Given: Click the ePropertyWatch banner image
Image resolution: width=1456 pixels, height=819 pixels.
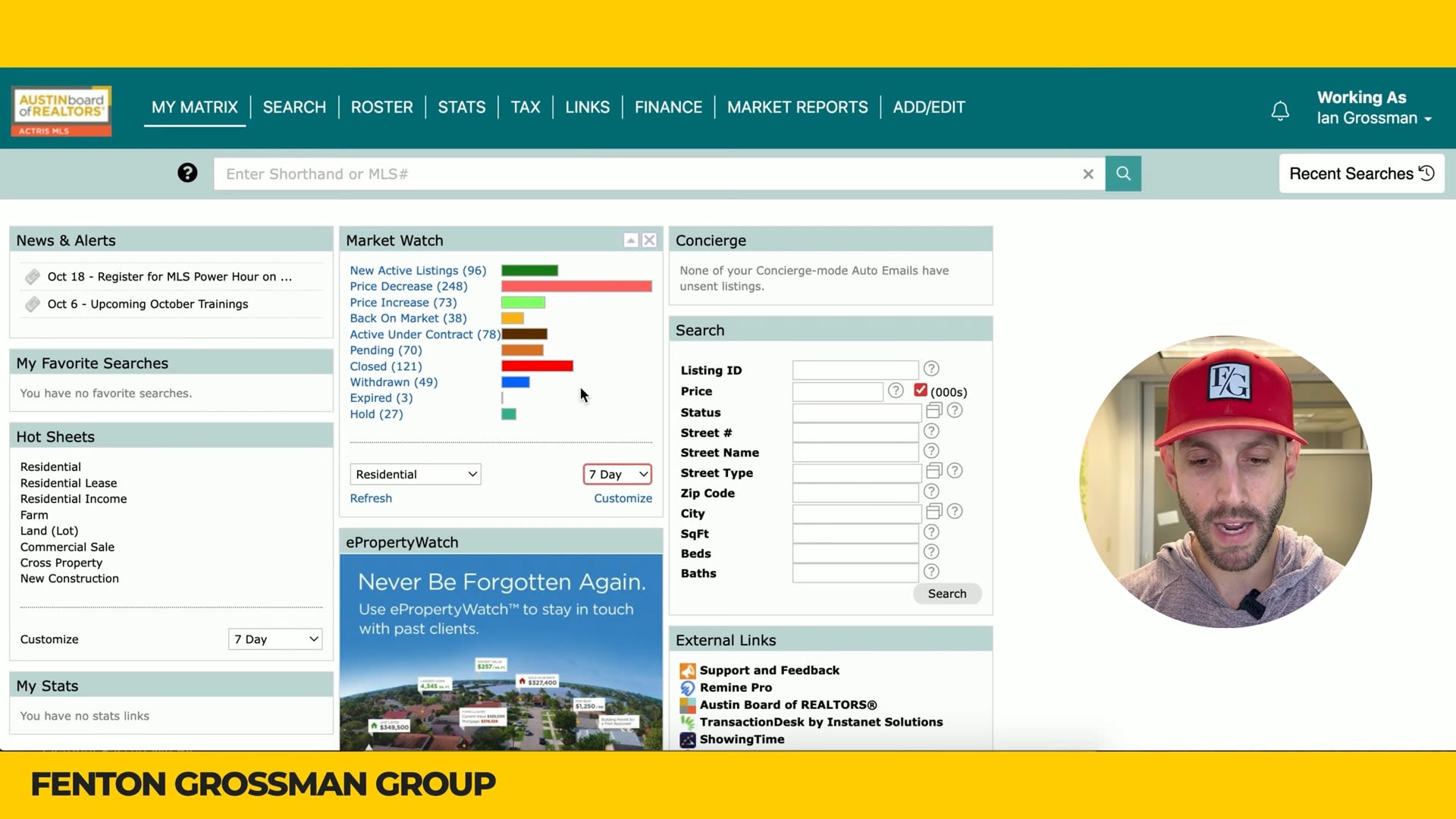Looking at the screenshot, I should pyautogui.click(x=501, y=652).
